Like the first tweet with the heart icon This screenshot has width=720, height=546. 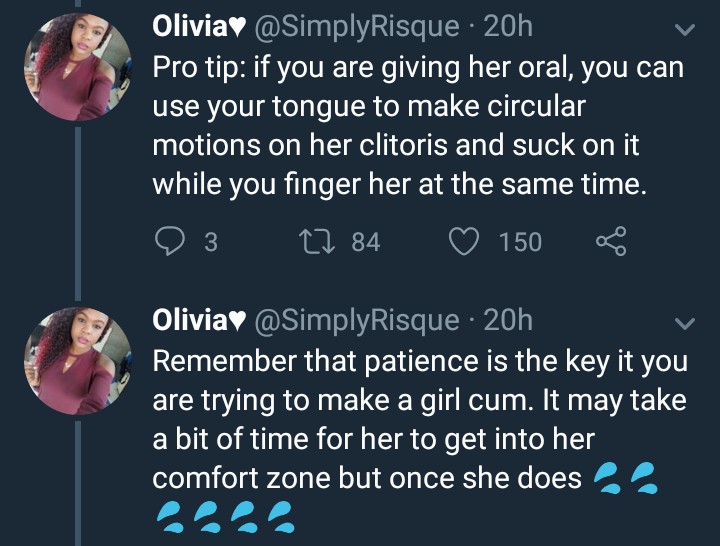click(x=462, y=241)
